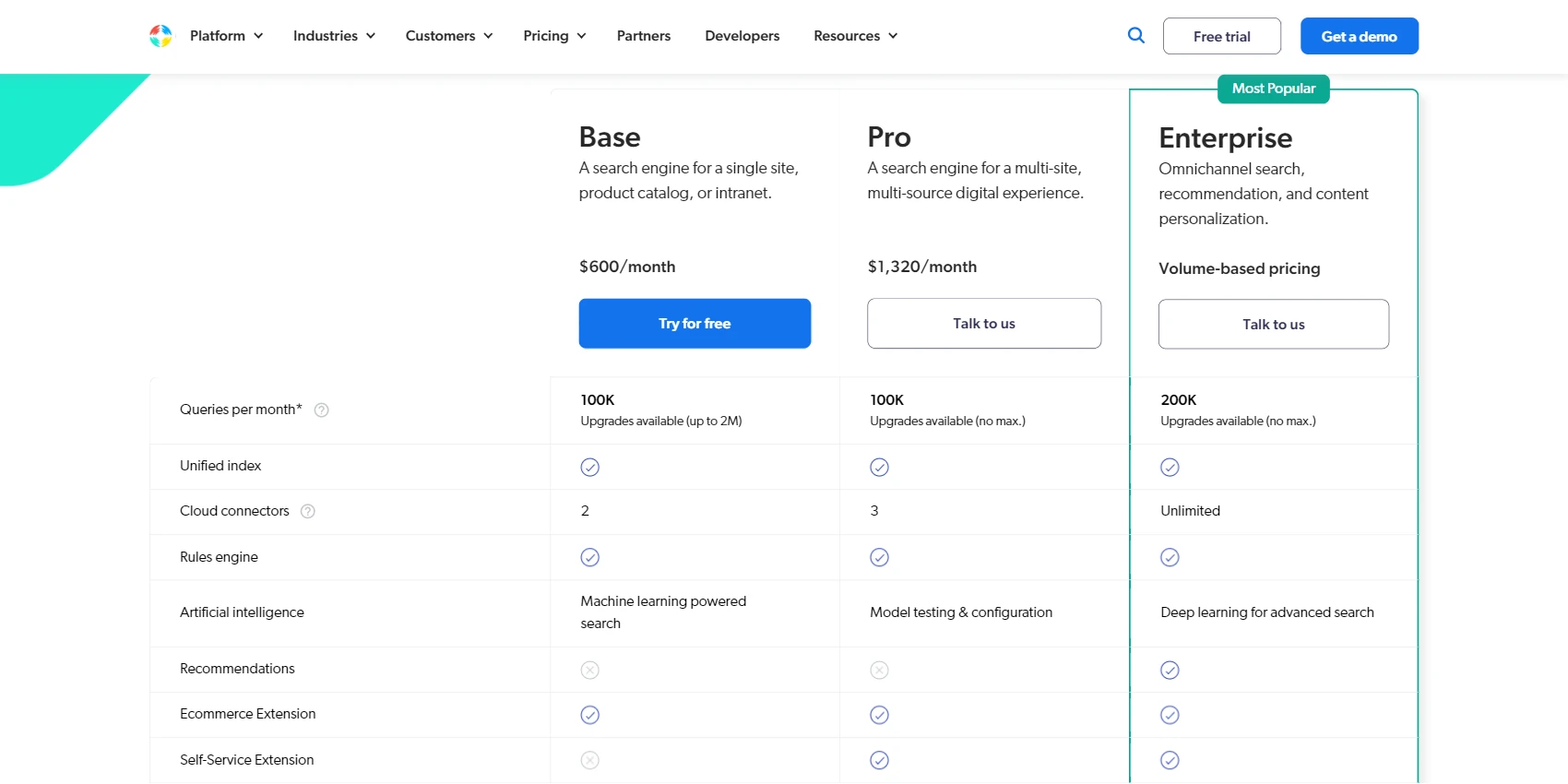
Task: Click the $600/month price
Action: [x=627, y=267]
